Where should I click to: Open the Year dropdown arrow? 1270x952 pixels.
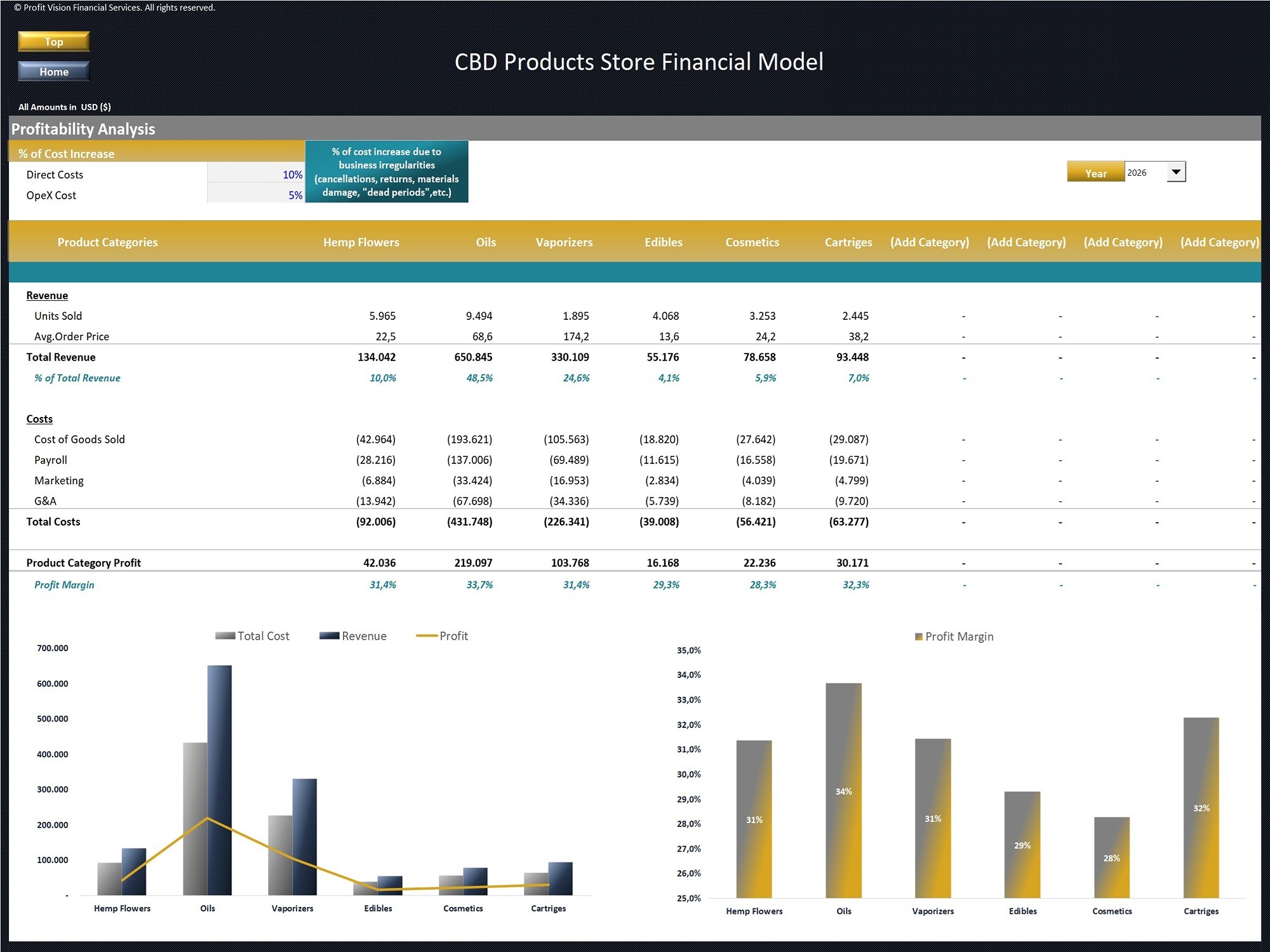coord(1176,172)
